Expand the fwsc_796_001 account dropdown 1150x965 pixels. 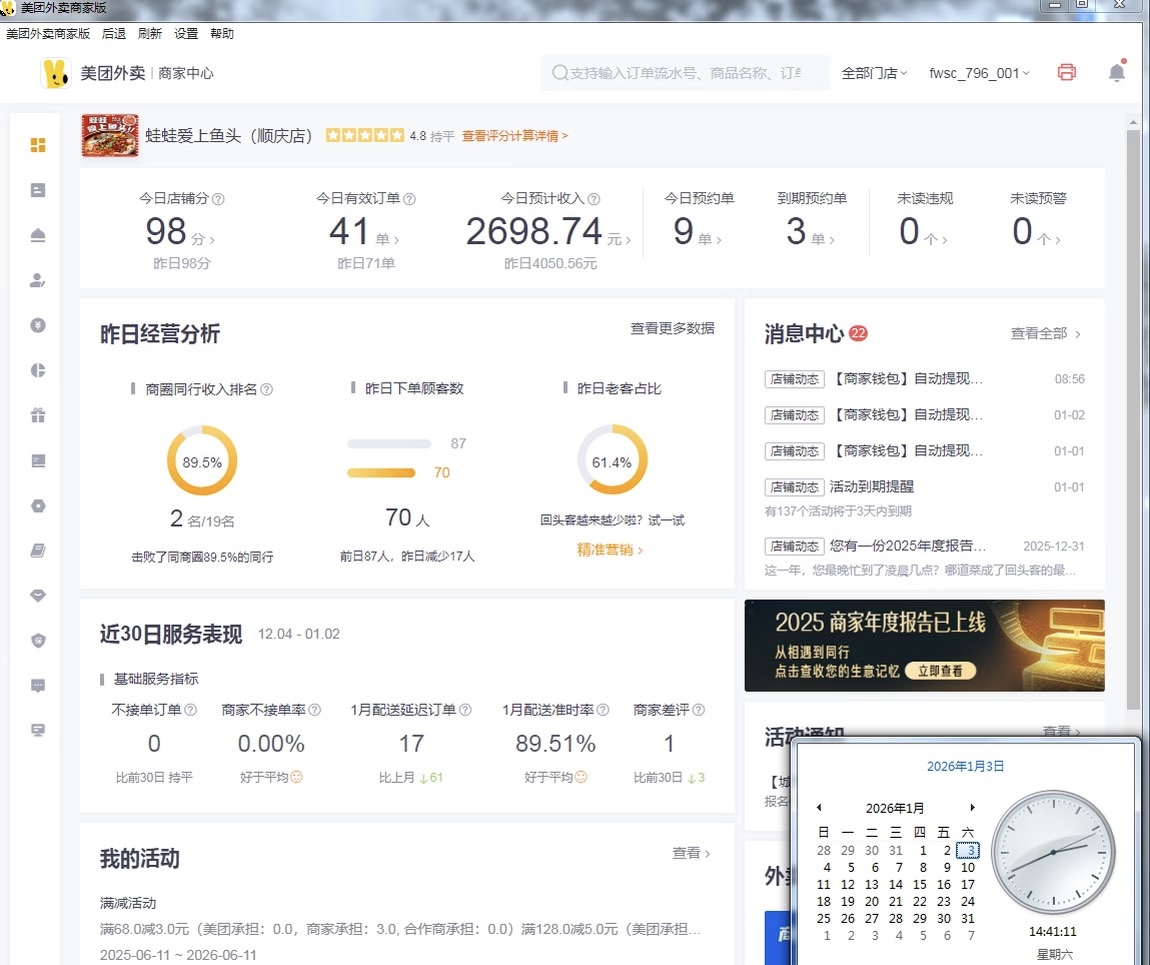[x=975, y=72]
